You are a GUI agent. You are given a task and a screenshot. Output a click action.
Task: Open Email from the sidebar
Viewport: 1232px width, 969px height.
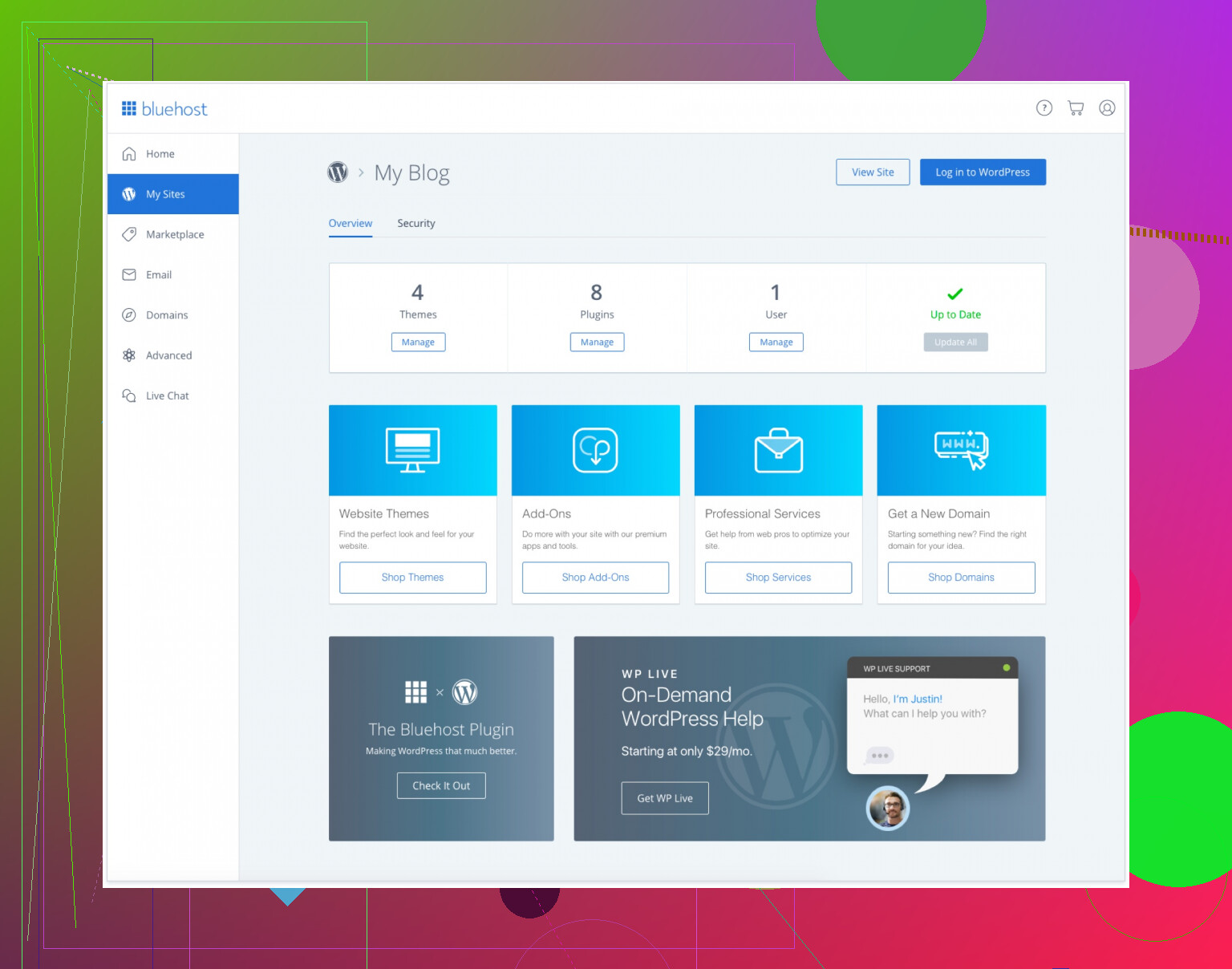[x=173, y=274]
